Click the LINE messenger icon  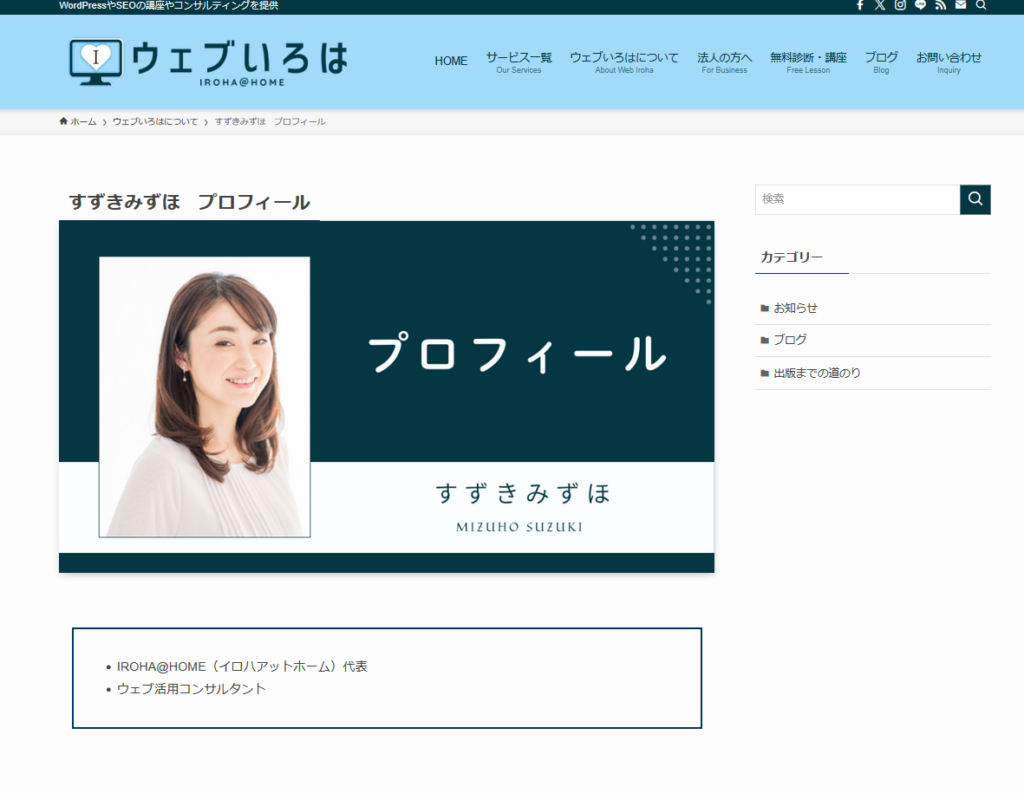(920, 6)
